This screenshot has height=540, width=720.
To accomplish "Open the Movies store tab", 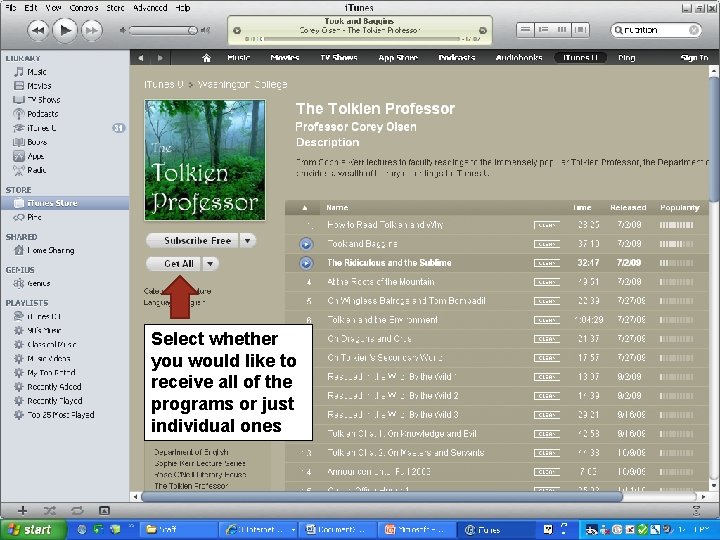I will [285, 58].
